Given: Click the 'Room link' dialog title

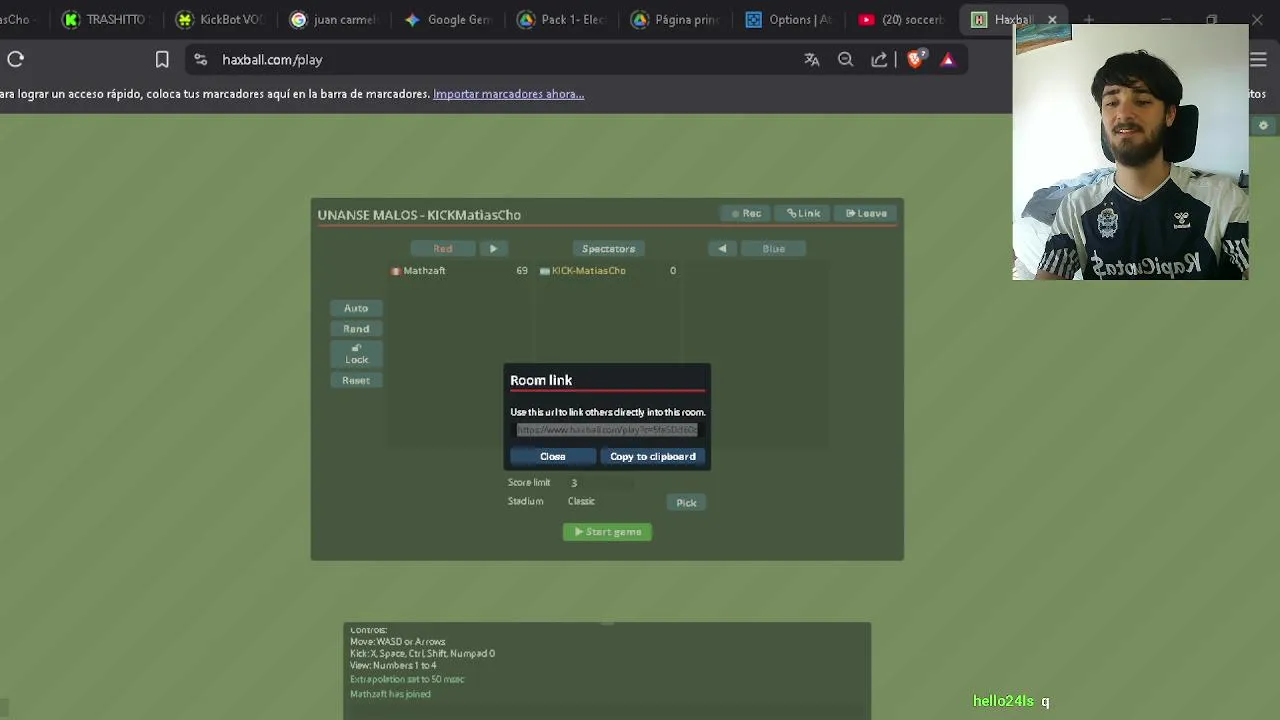Looking at the screenshot, I should point(541,380).
